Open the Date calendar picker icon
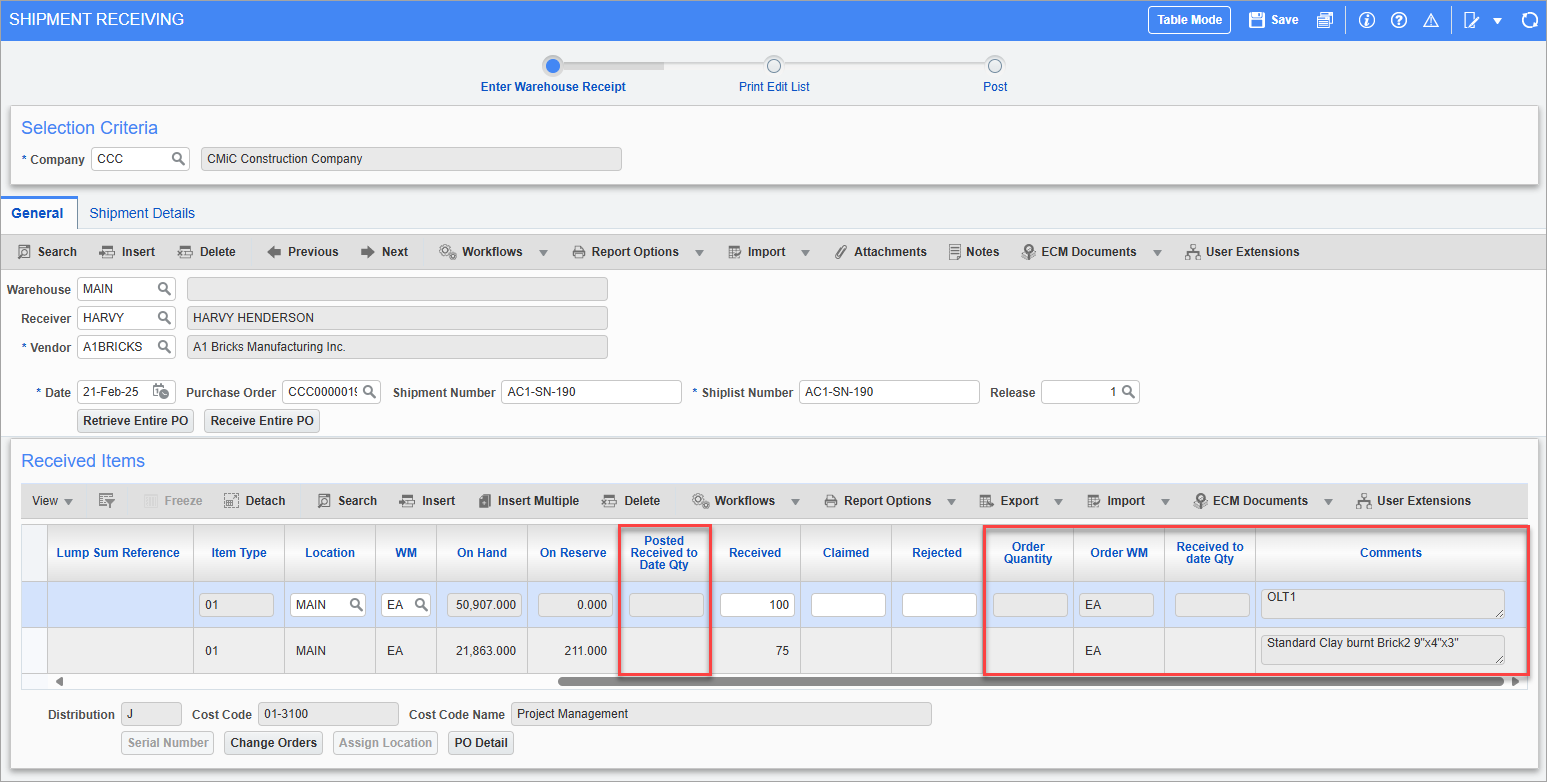Screen dimensions: 1547x782 click(x=161, y=392)
